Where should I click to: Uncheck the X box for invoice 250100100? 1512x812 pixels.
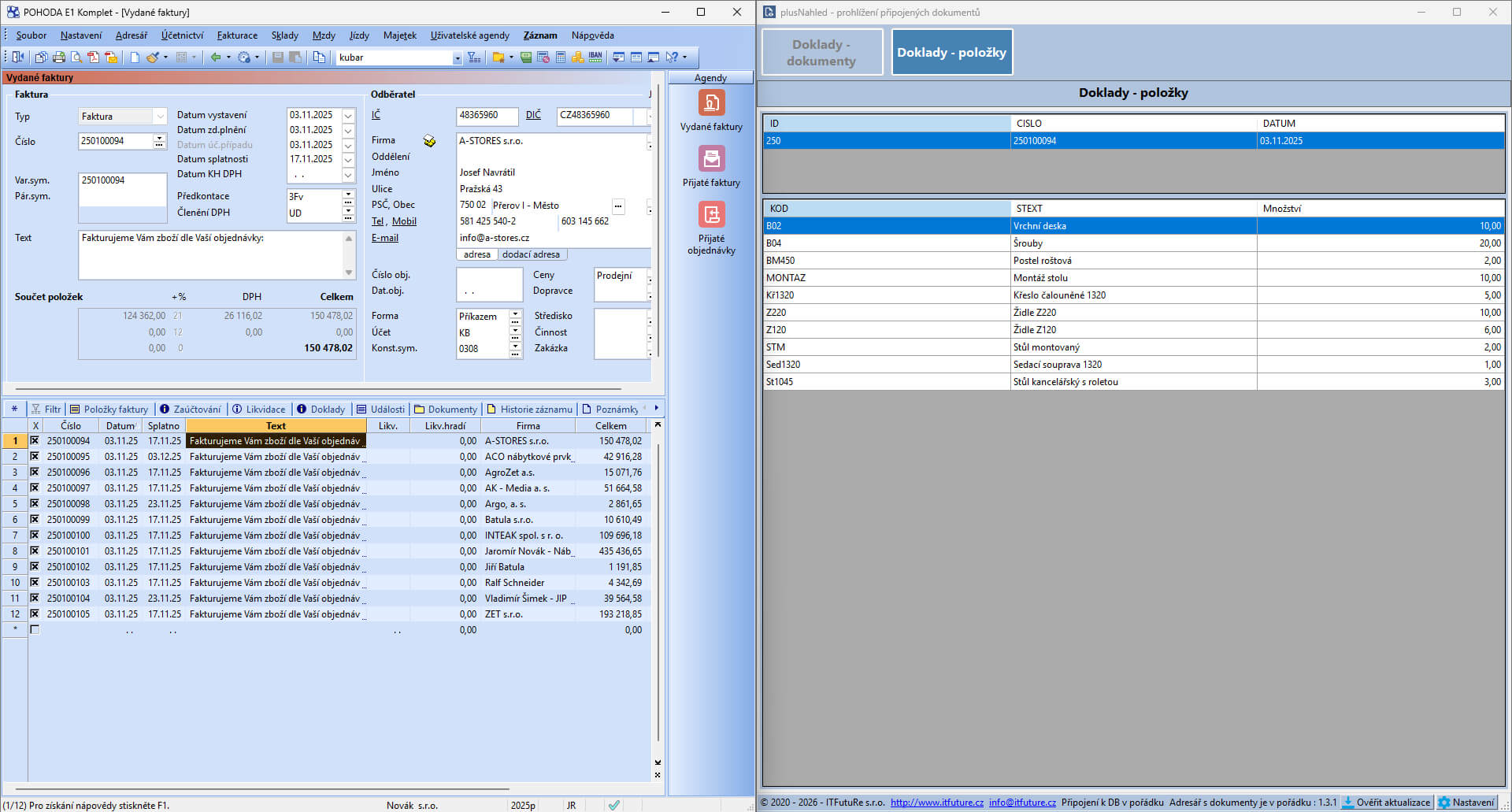pyautogui.click(x=35, y=536)
